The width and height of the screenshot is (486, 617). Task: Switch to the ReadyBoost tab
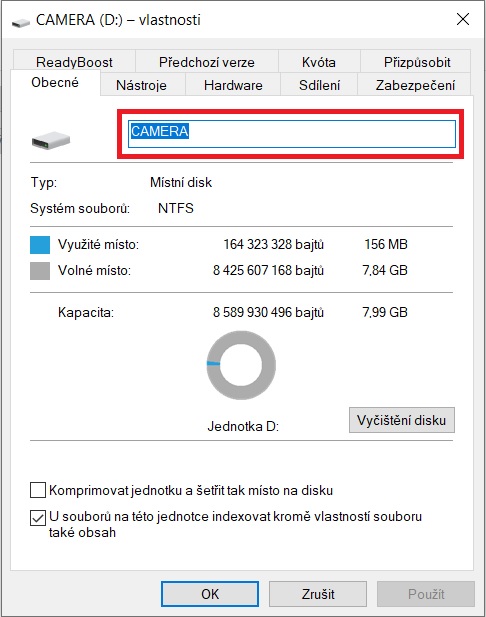click(74, 62)
